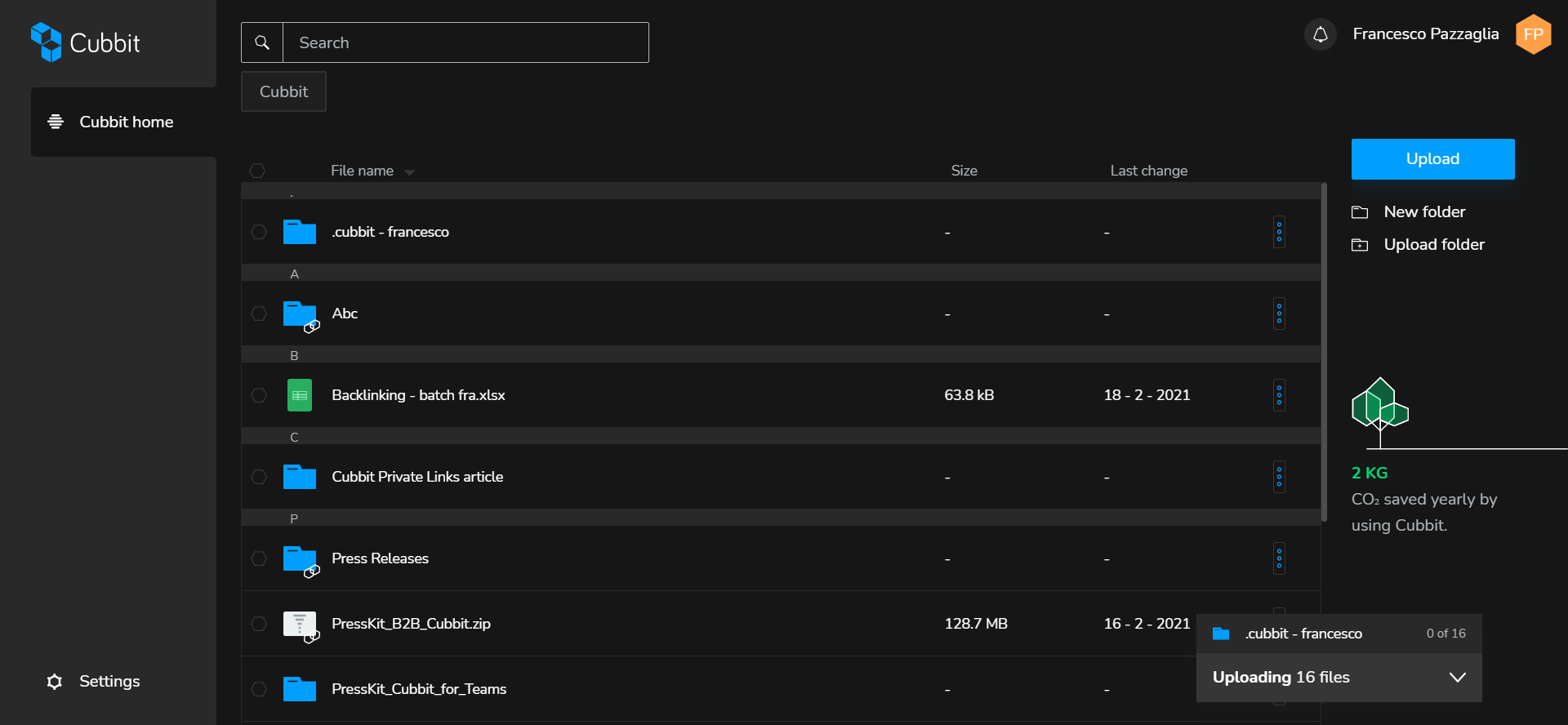Collapse the Uploading 16 files panel
The height and width of the screenshot is (725, 1568).
pos(1457,677)
